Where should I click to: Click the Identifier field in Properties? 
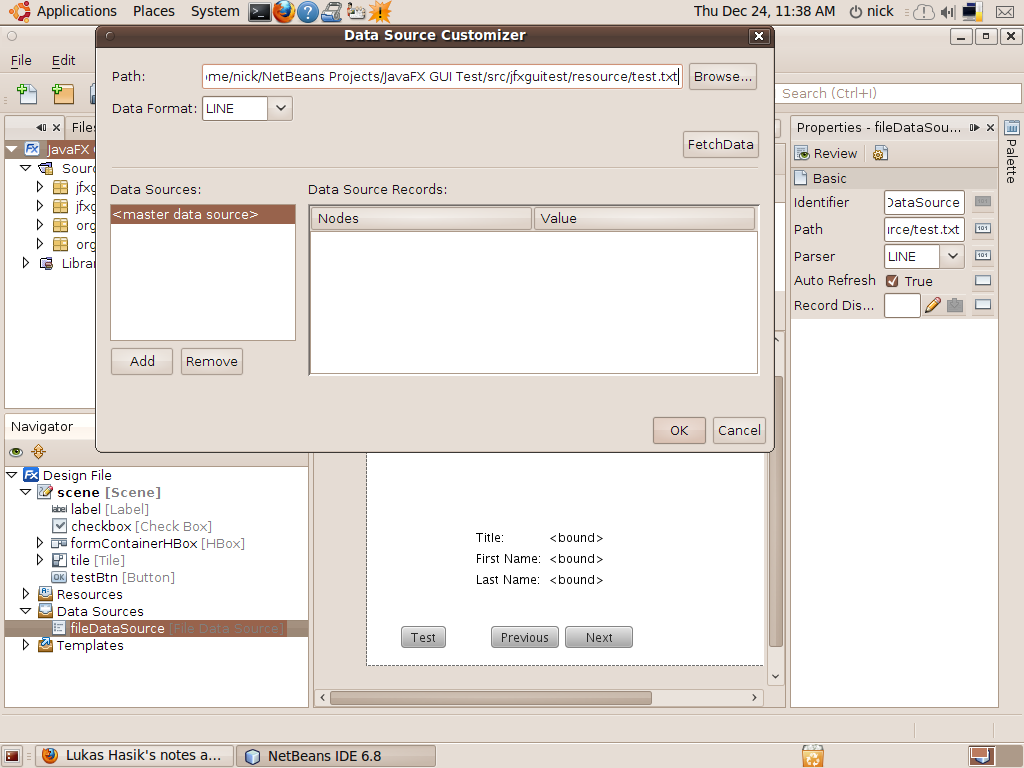tap(924, 202)
